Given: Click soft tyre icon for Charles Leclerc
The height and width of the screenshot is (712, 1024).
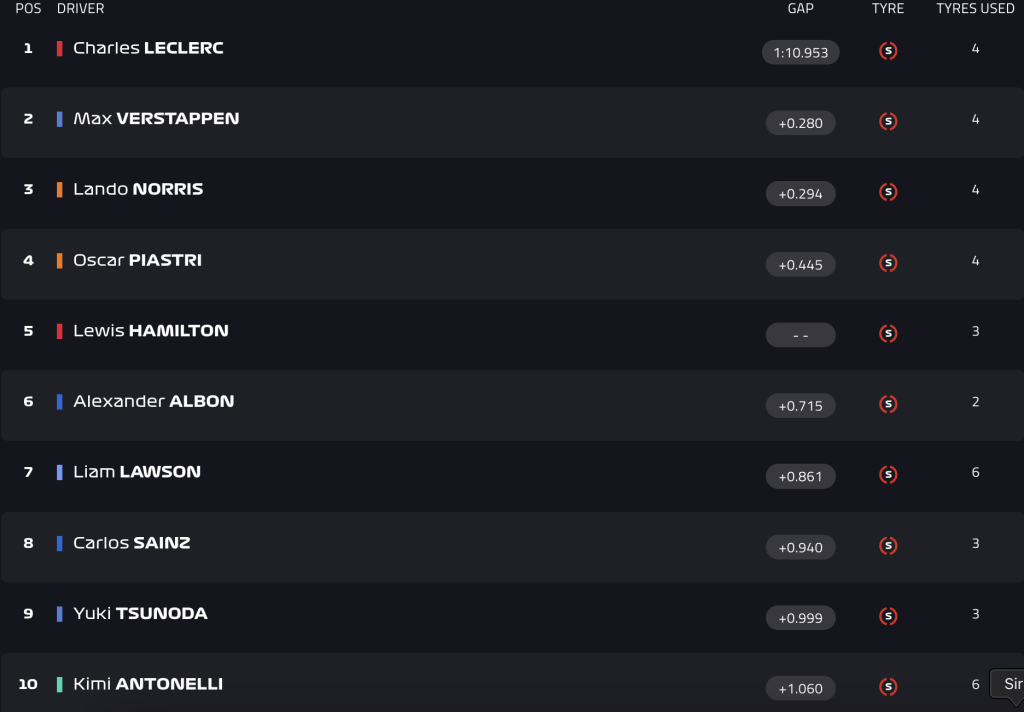Looking at the screenshot, I should (x=888, y=50).
